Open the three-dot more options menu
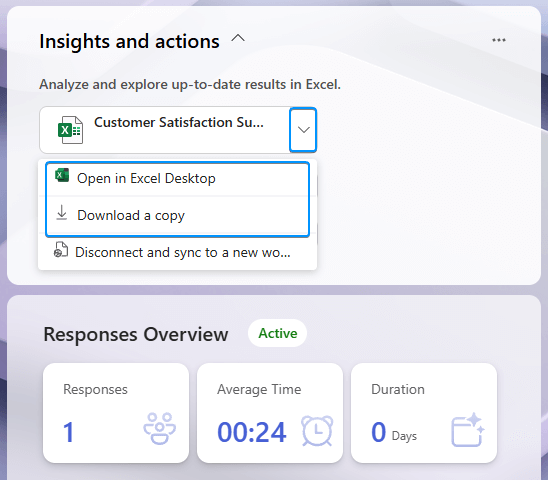The width and height of the screenshot is (548, 480). point(499,40)
